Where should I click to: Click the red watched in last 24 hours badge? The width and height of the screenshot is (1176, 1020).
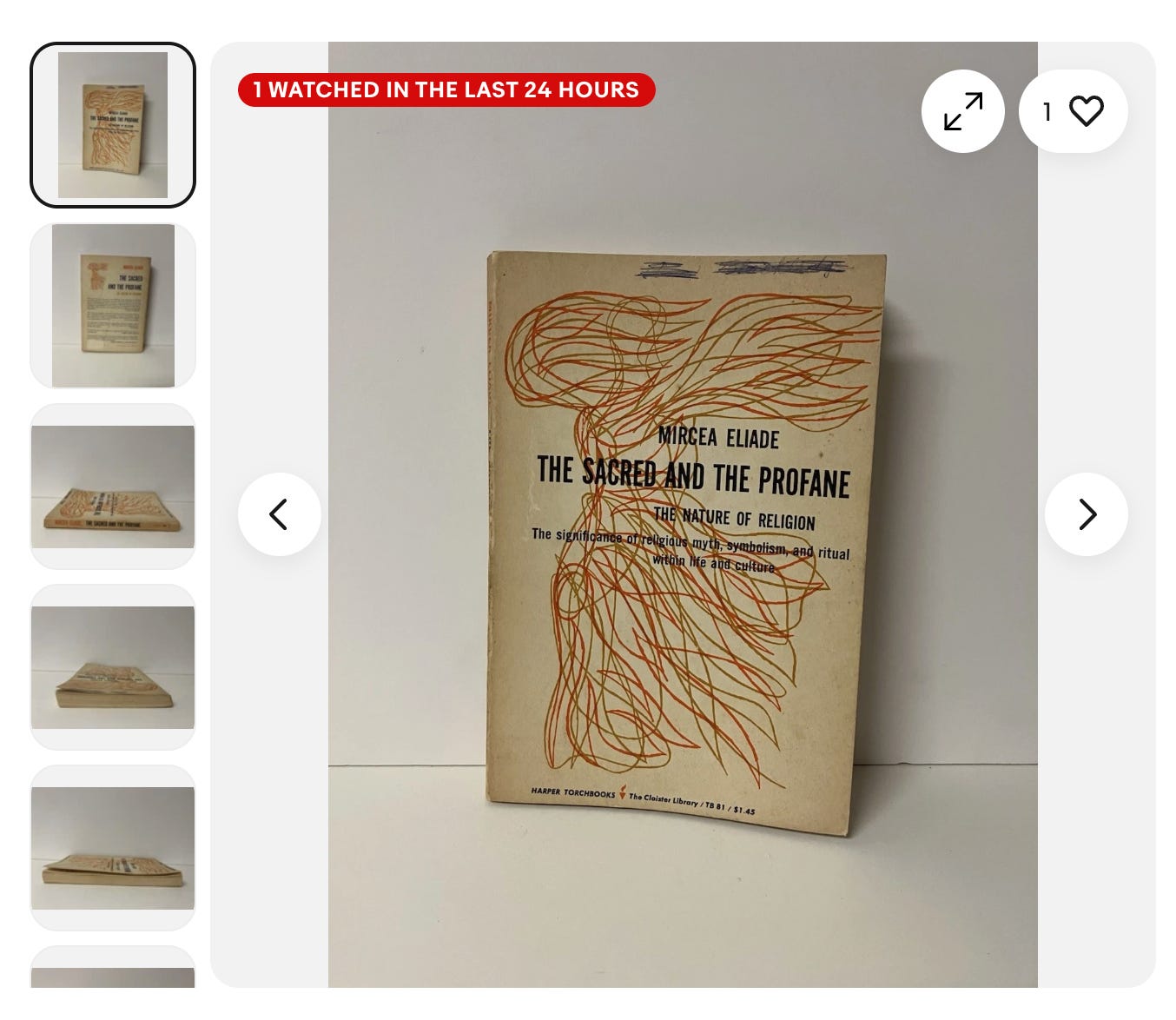pos(446,89)
